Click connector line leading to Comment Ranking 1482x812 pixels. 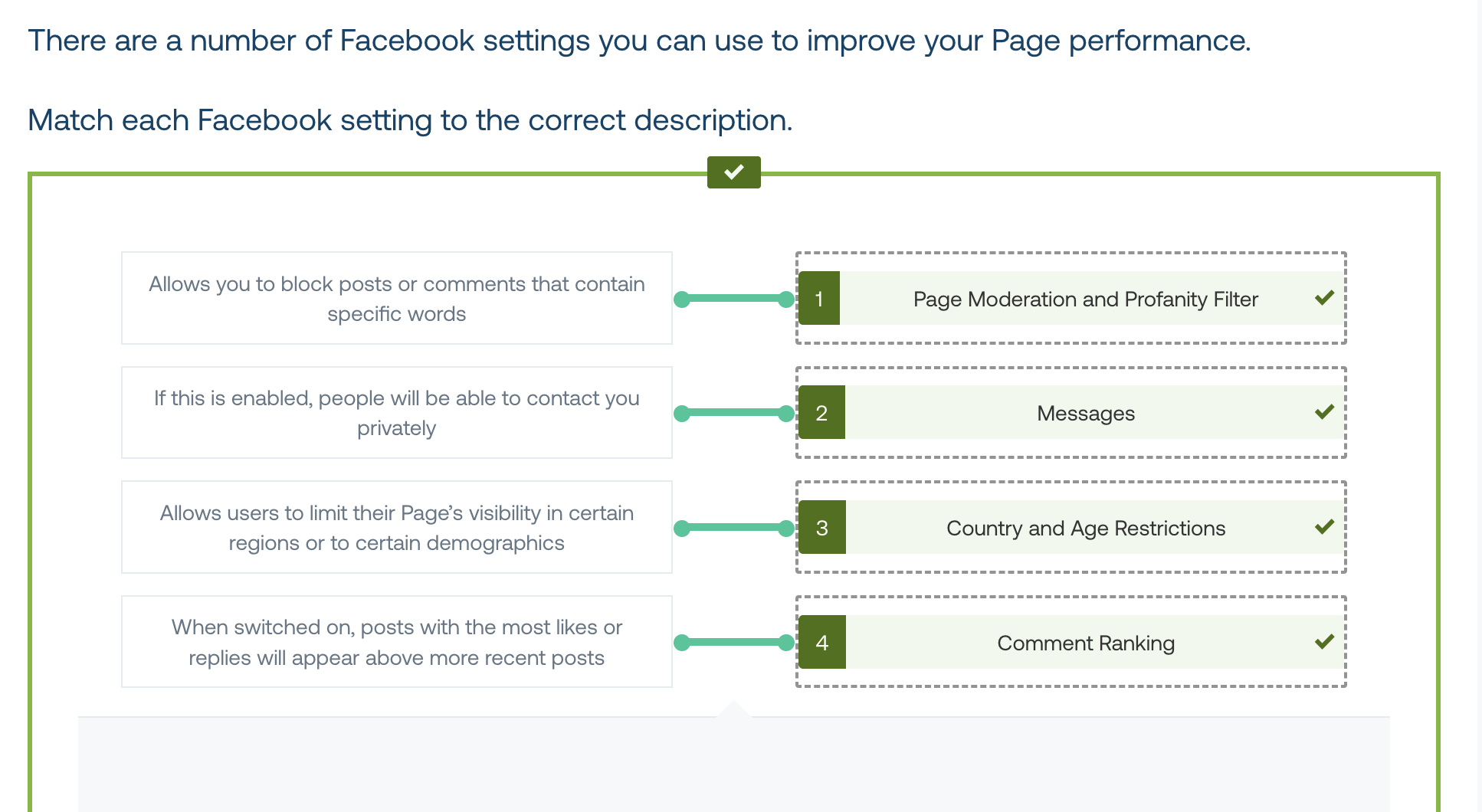tap(734, 643)
